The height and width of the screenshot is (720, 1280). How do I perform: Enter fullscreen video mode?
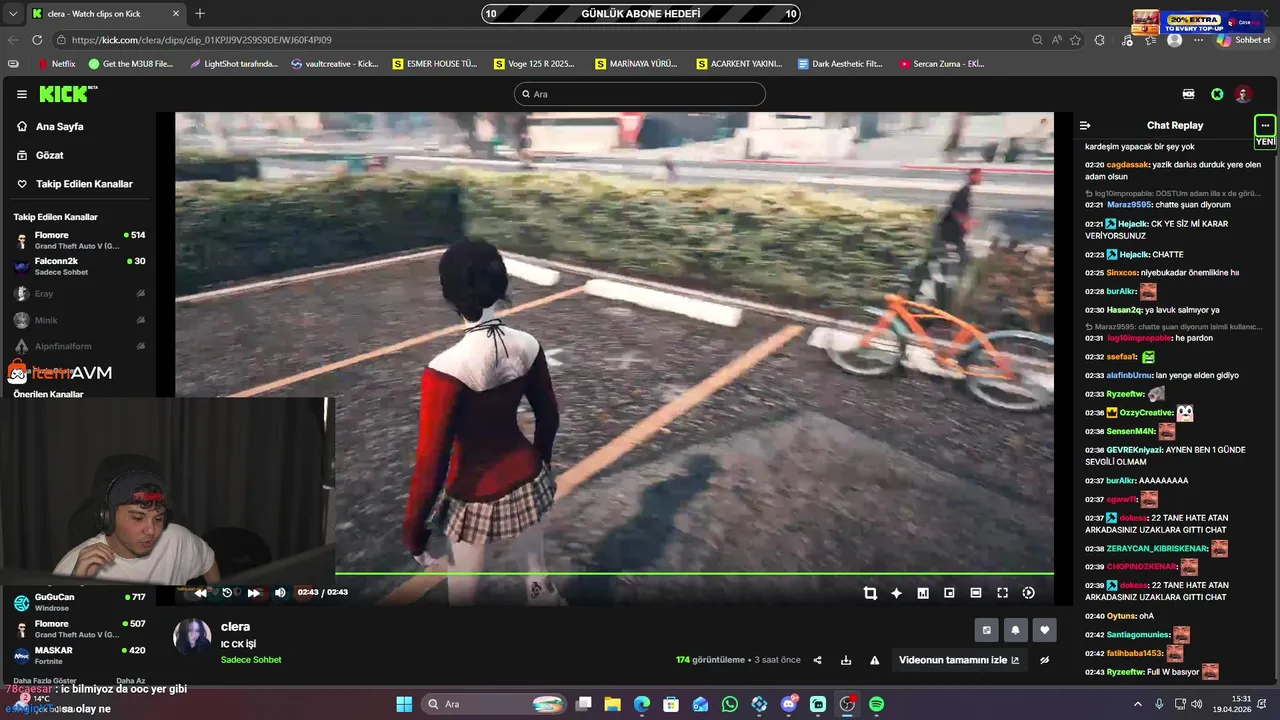[x=1002, y=593]
